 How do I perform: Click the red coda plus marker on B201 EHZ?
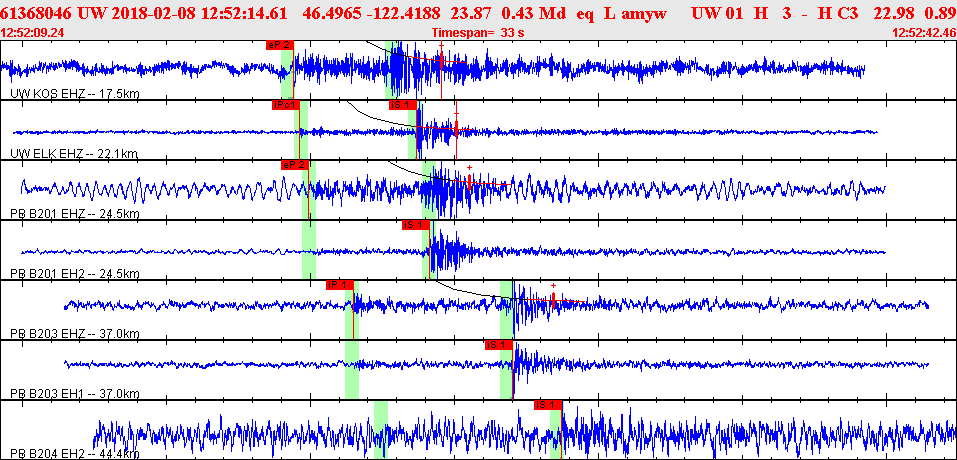[x=469, y=168]
